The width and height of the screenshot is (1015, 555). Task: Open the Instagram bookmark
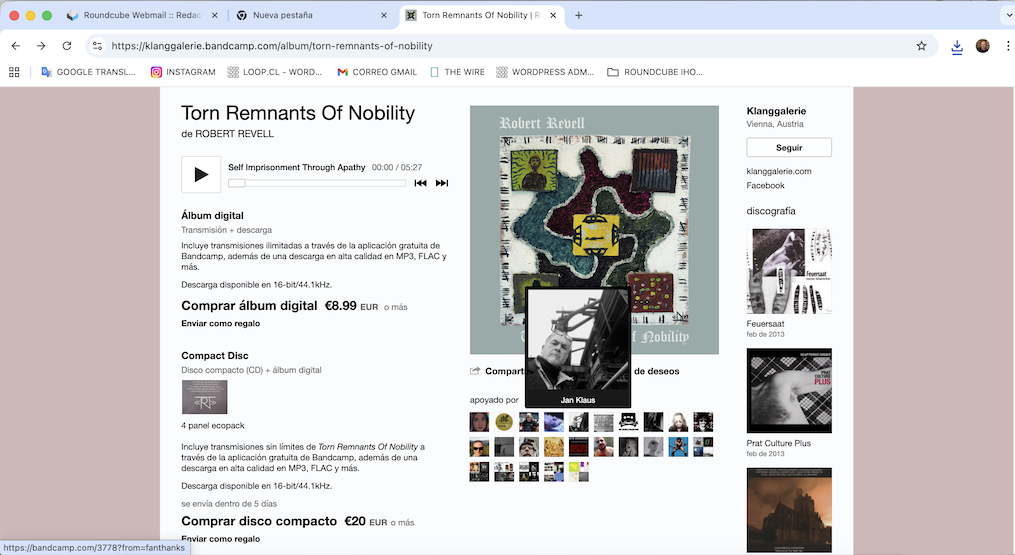[183, 72]
